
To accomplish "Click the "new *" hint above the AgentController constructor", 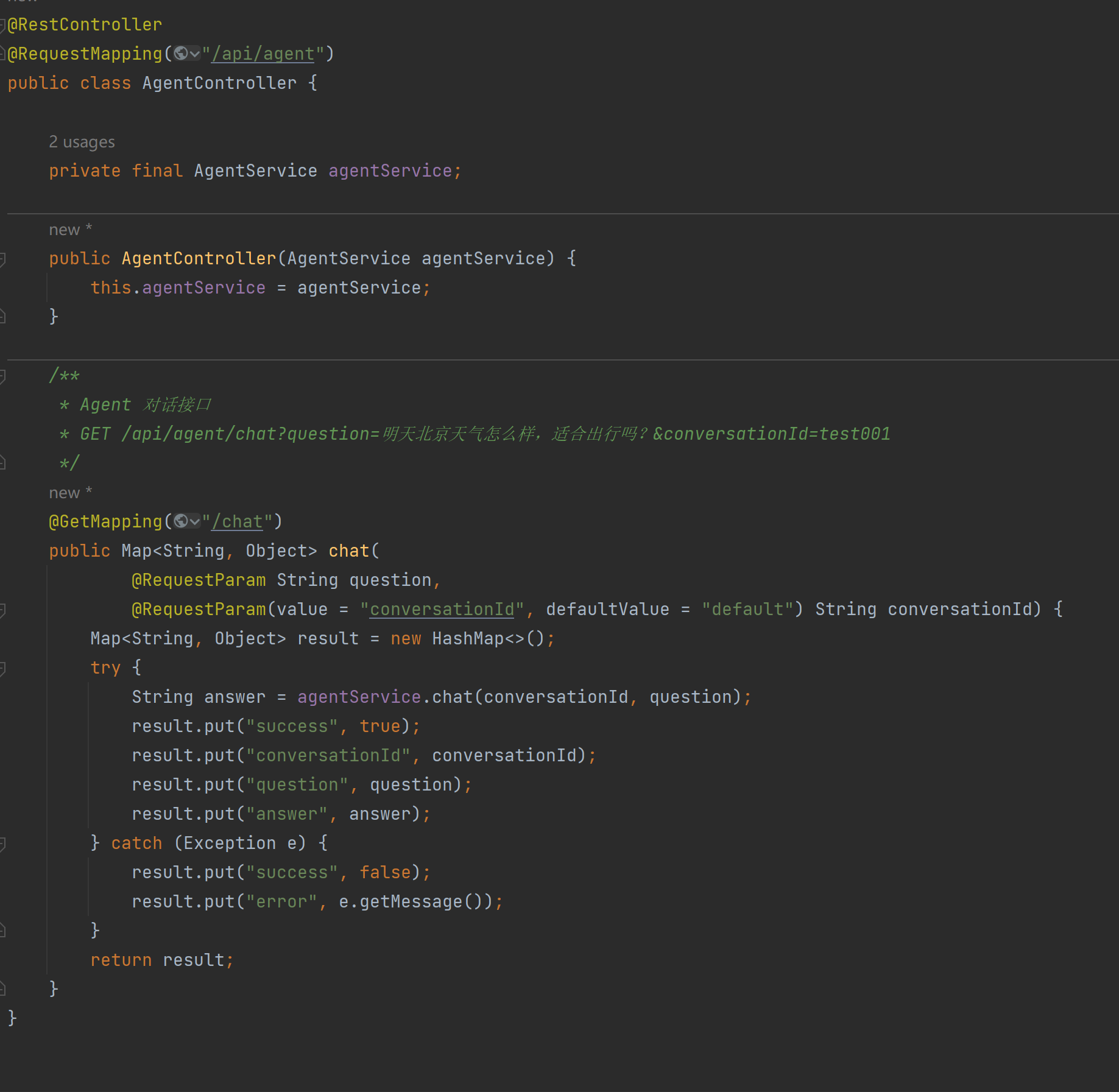I will [x=71, y=230].
